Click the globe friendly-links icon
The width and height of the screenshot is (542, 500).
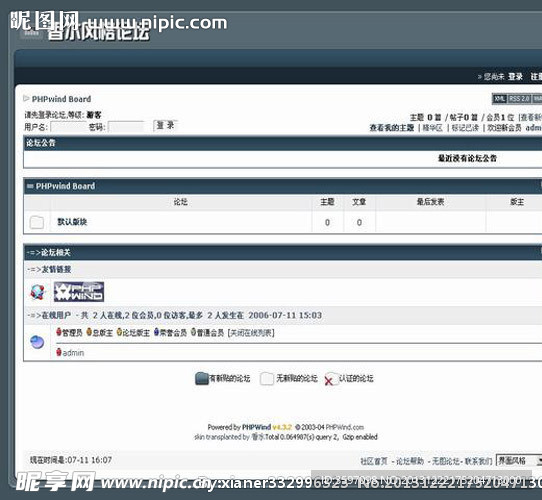[37, 292]
